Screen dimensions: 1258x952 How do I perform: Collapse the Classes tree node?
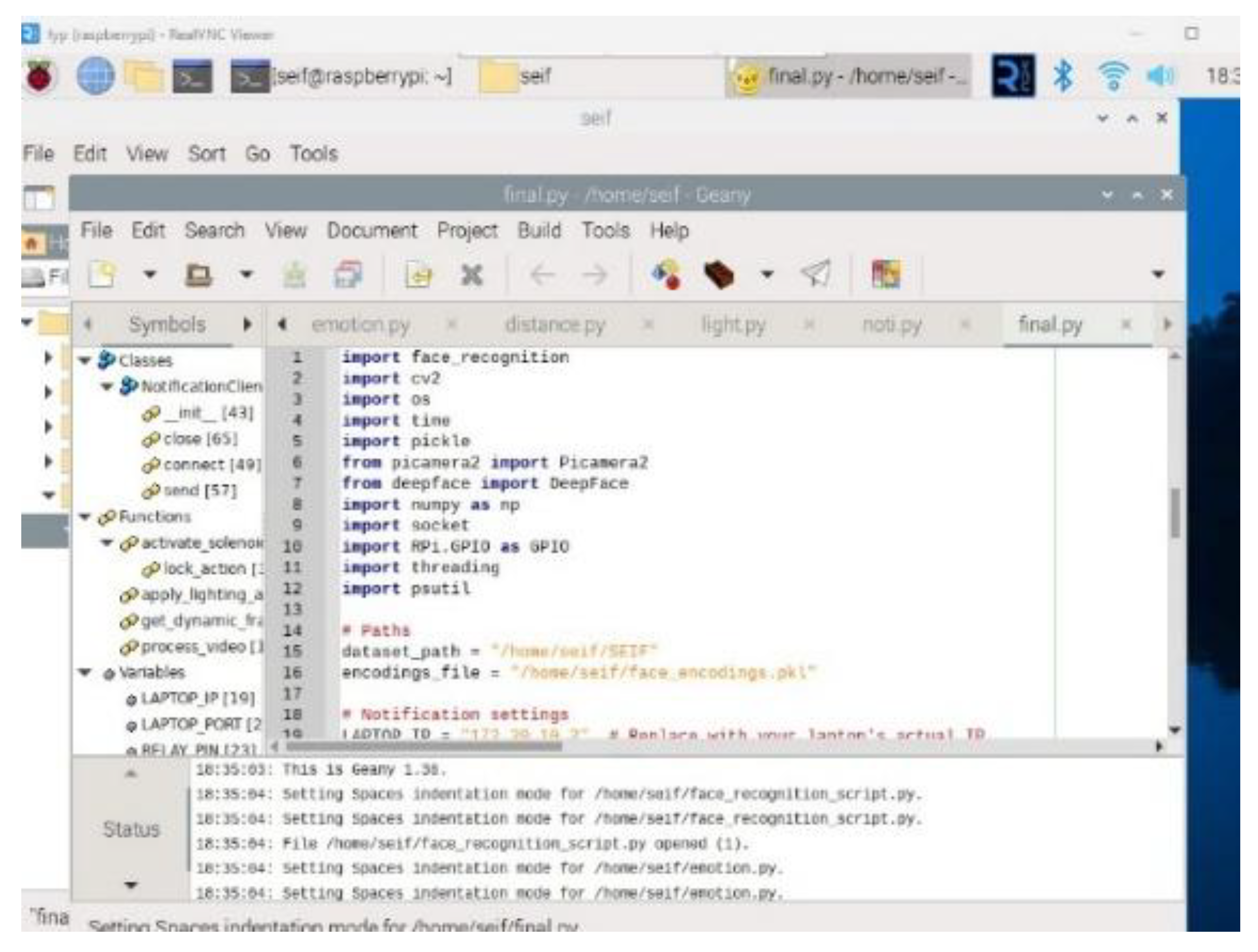coord(85,361)
